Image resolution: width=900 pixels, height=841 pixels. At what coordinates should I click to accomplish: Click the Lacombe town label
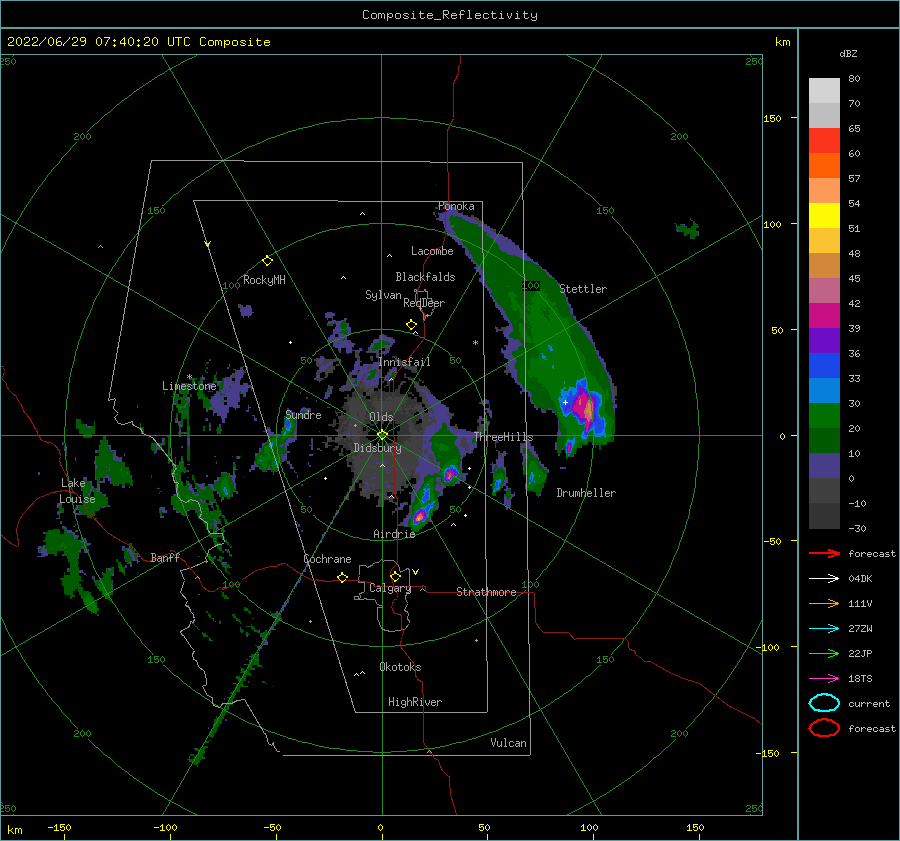pos(432,251)
